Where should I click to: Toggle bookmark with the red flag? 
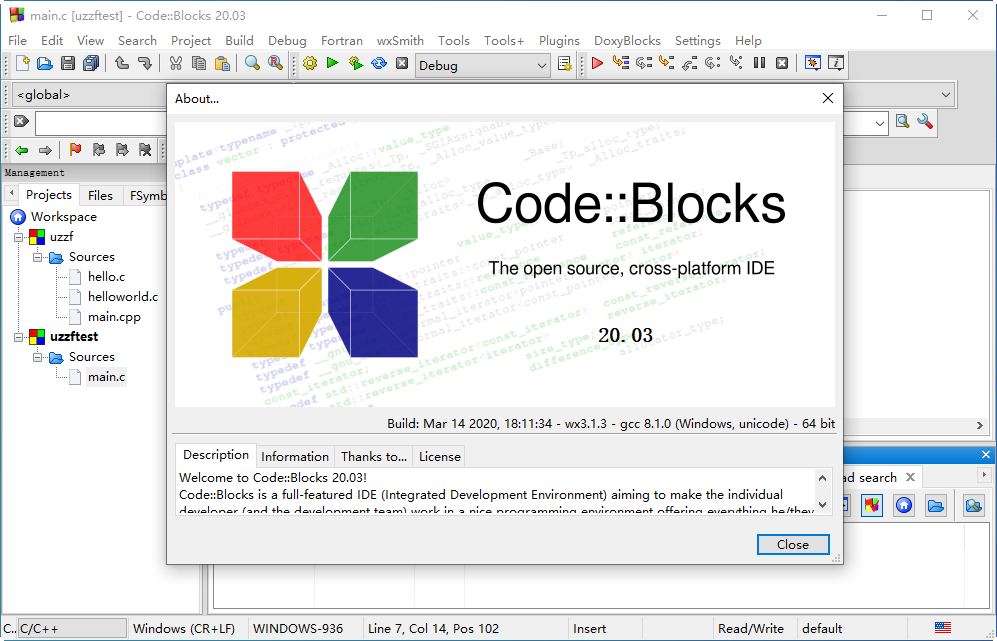point(75,150)
